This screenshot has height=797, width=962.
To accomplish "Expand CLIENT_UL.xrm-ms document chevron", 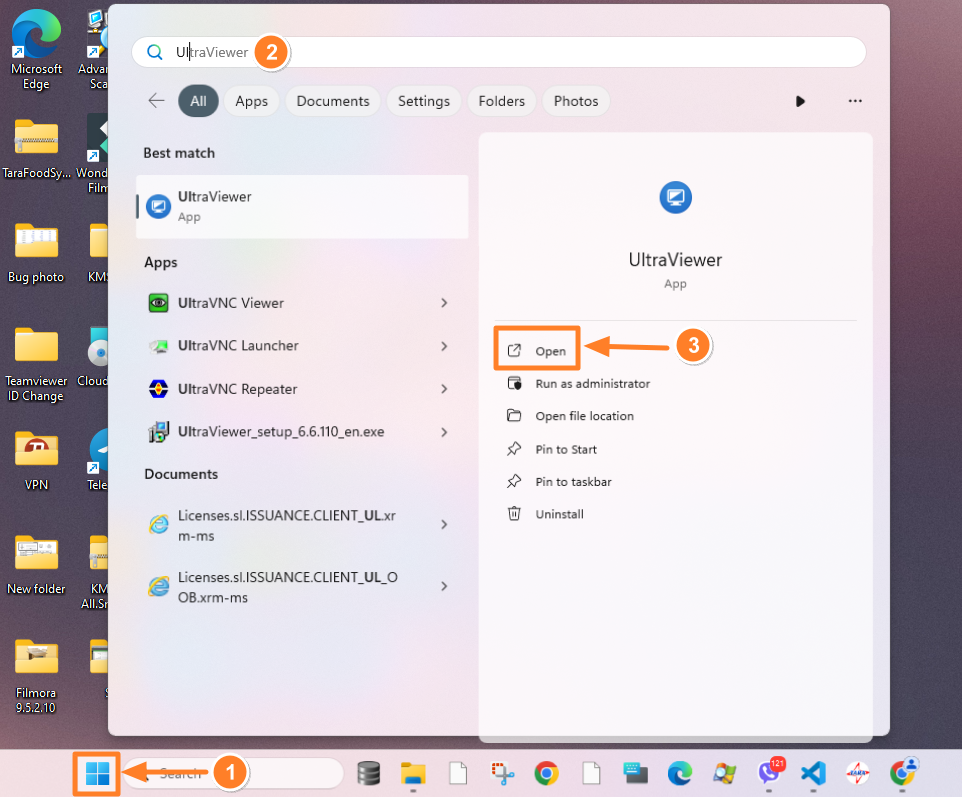I will (444, 525).
